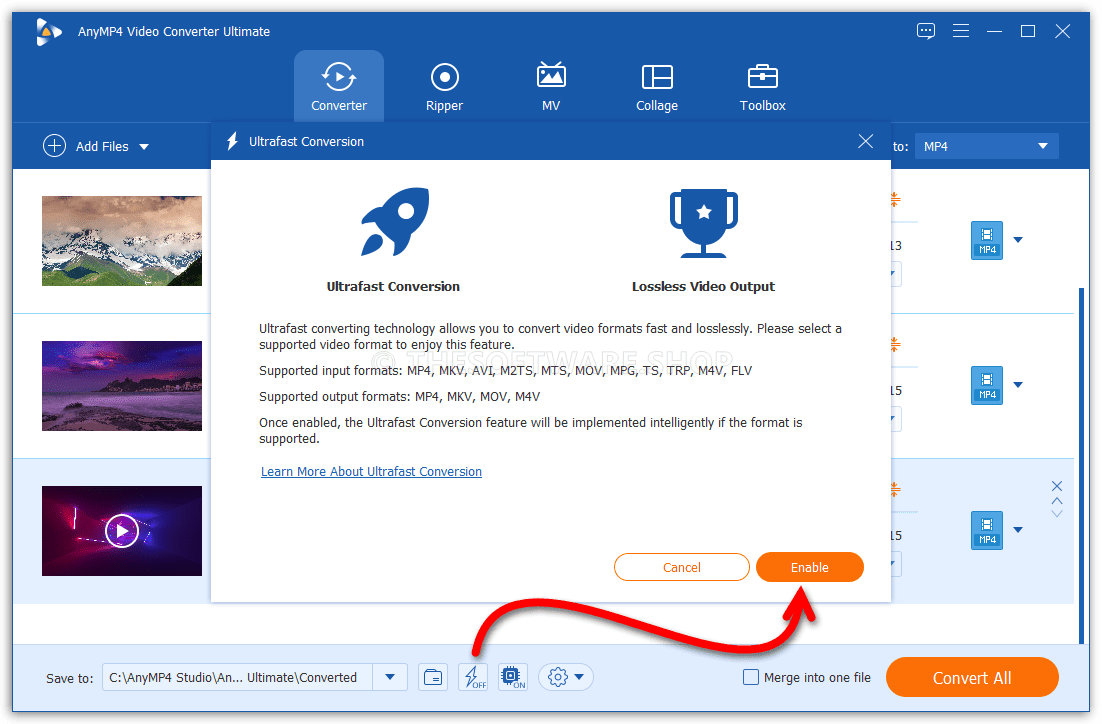Click the 'Merge into one file' label text
1102x724 pixels.
817,678
